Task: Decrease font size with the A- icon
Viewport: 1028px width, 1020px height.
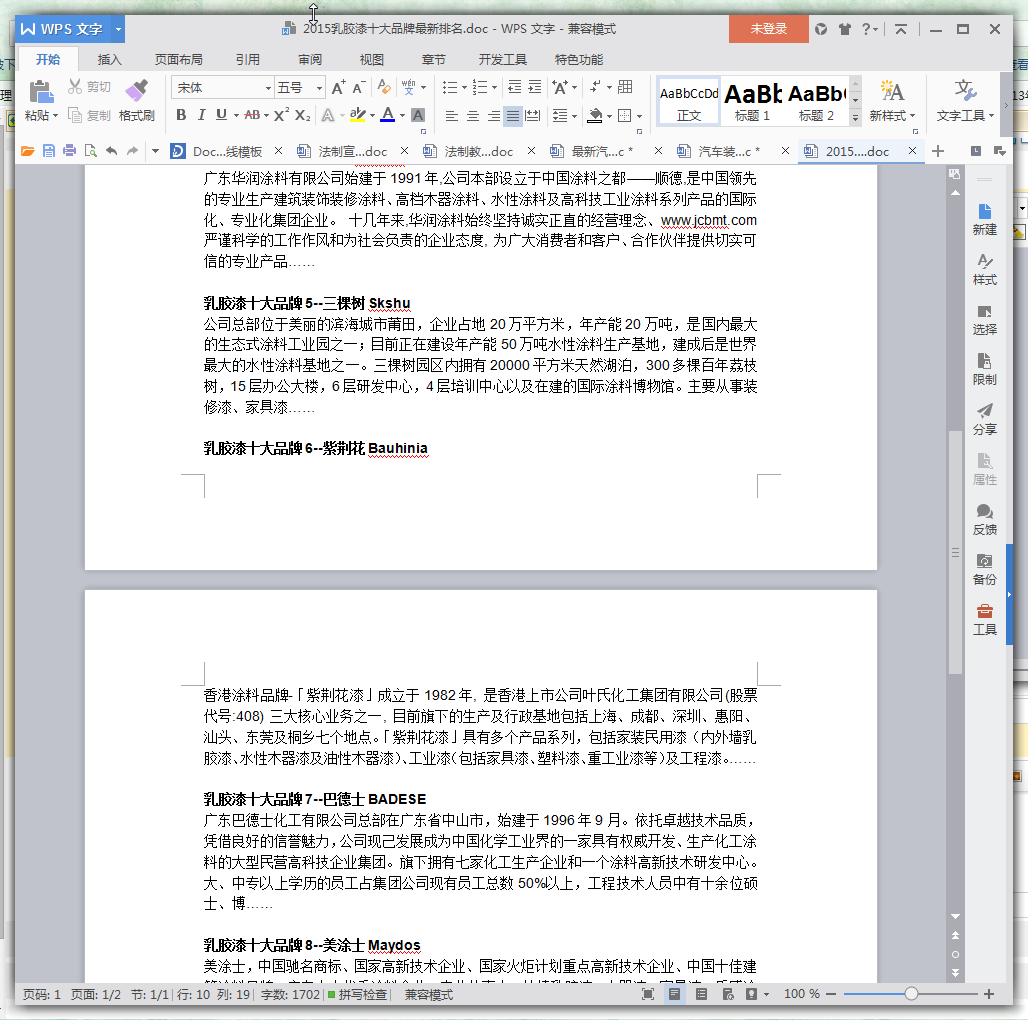Action: pyautogui.click(x=359, y=87)
